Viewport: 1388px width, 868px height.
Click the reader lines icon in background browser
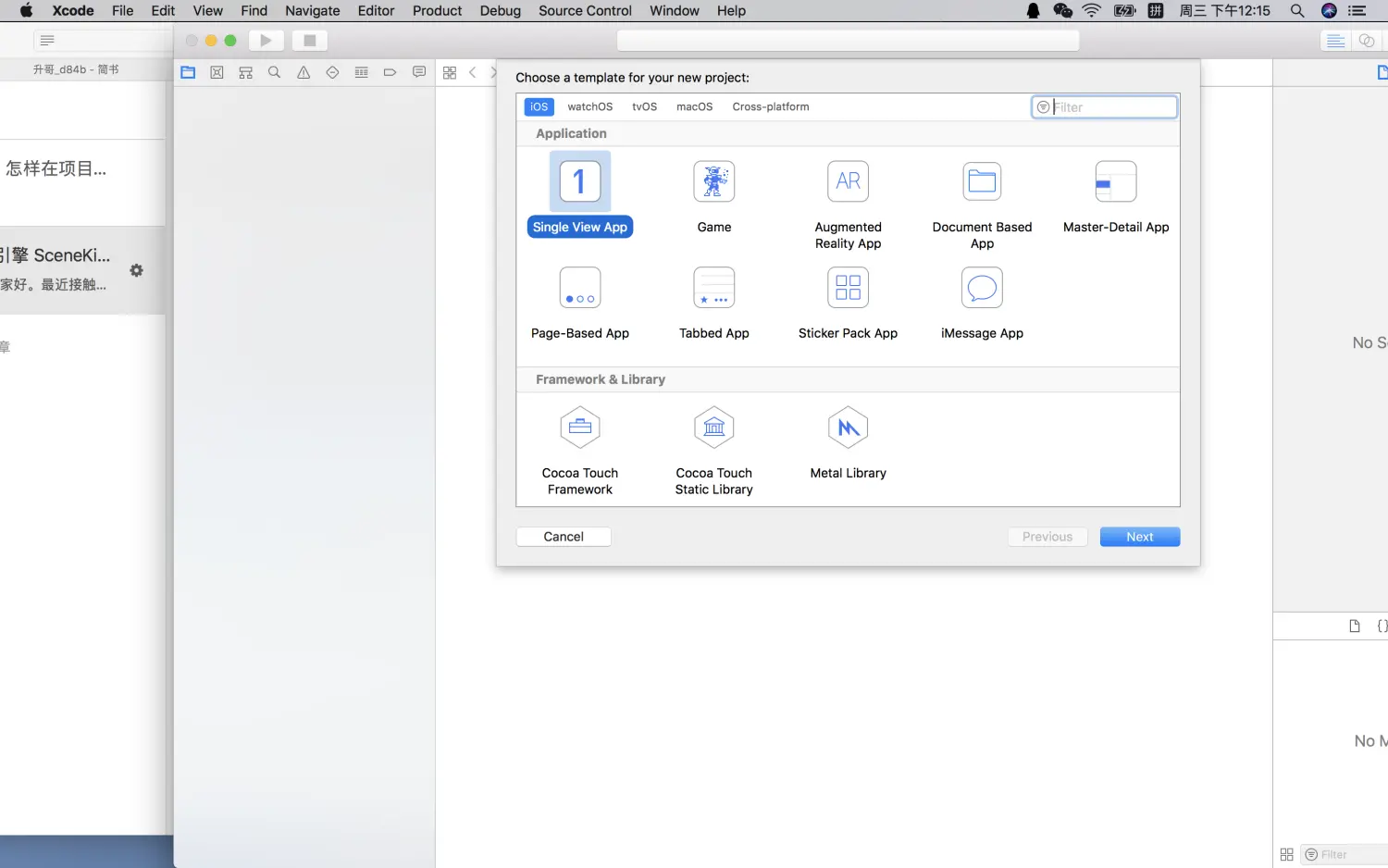coord(47,41)
